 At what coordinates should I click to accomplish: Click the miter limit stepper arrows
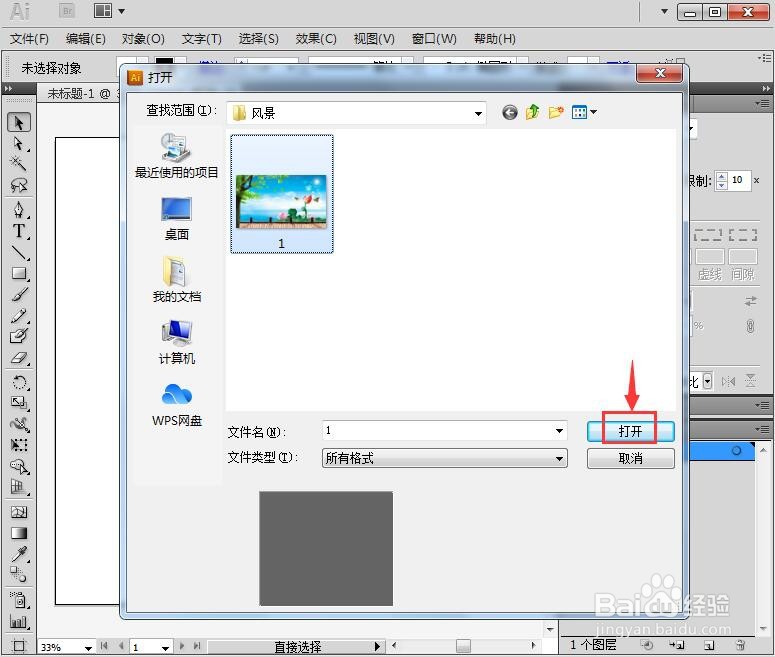coord(722,180)
